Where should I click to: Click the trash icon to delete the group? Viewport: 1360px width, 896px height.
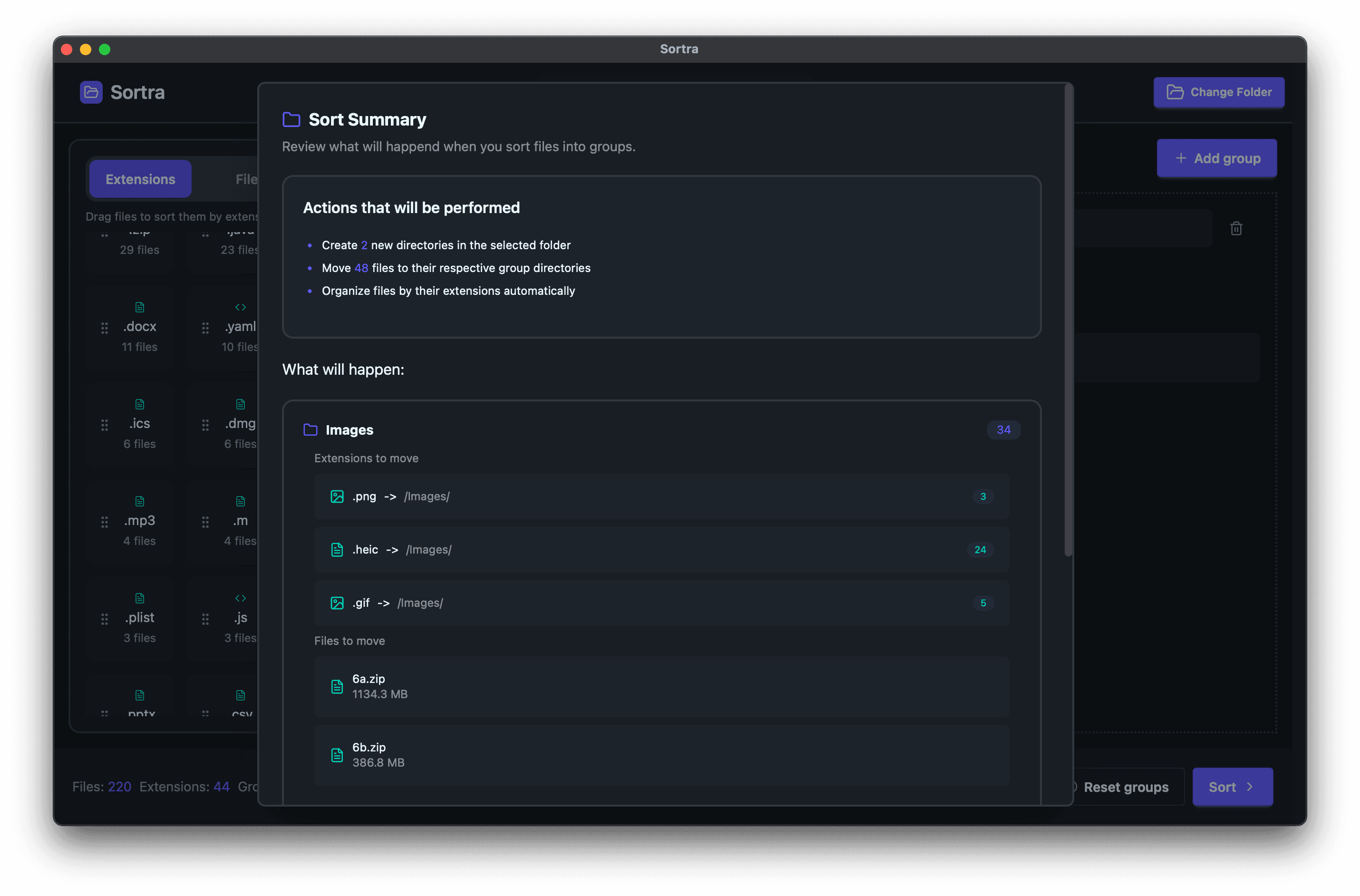[x=1236, y=228]
